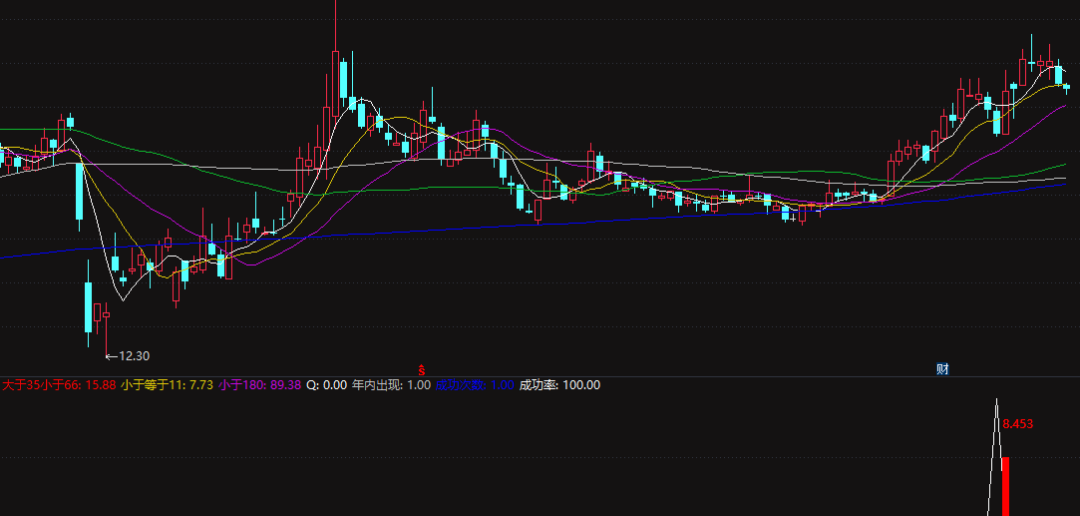Click the arrow beside the 12.30 low price

[111, 355]
